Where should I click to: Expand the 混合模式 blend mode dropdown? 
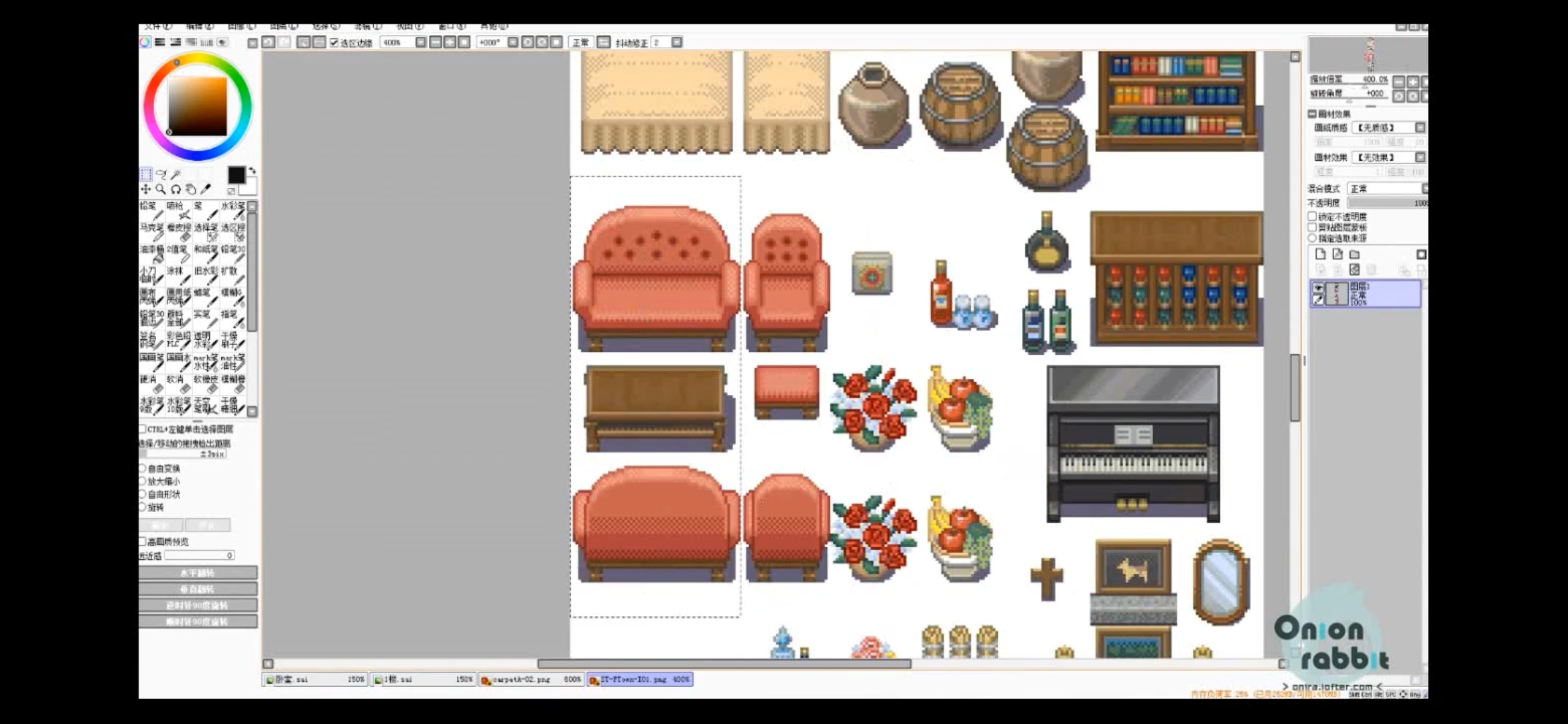1387,188
